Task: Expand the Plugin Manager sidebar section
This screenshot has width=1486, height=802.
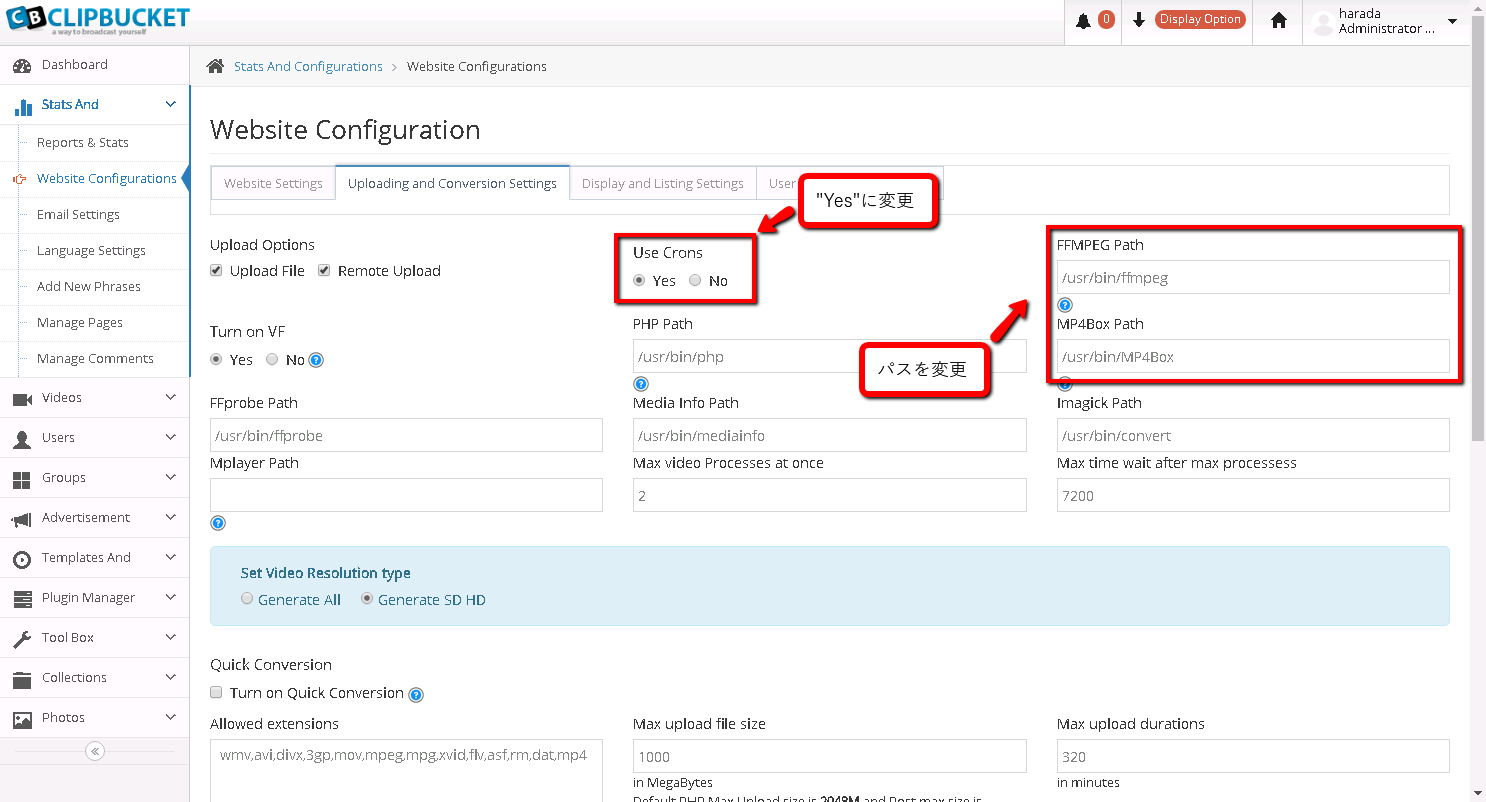Action: tap(94, 598)
